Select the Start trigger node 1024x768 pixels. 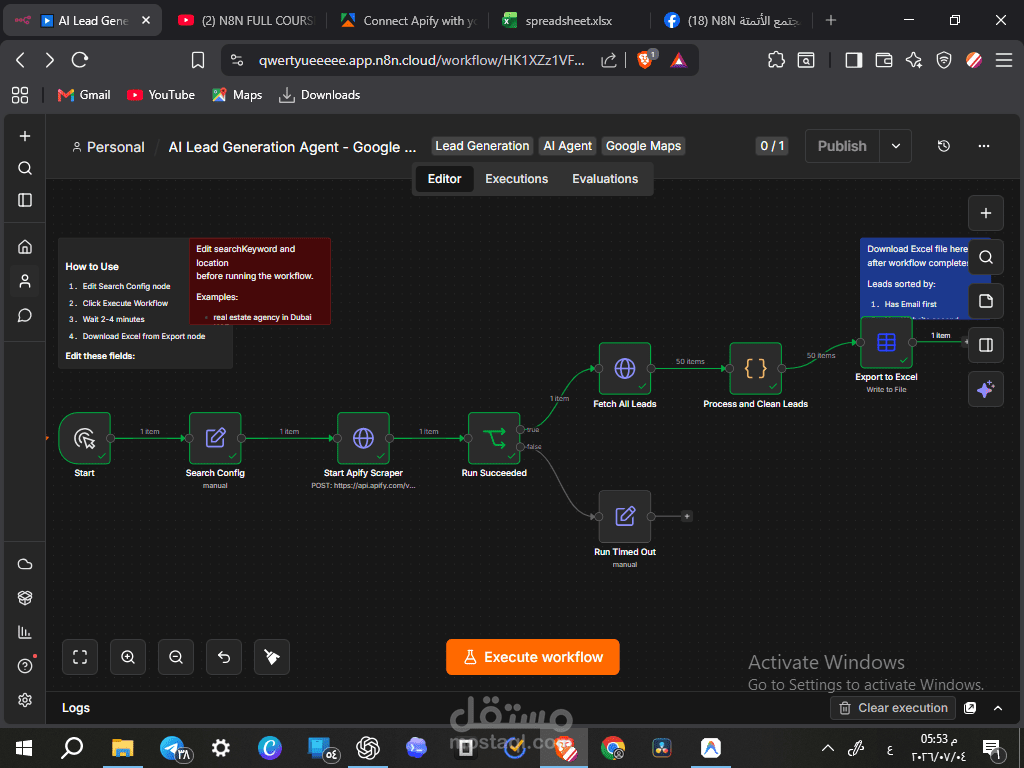pyautogui.click(x=85, y=438)
